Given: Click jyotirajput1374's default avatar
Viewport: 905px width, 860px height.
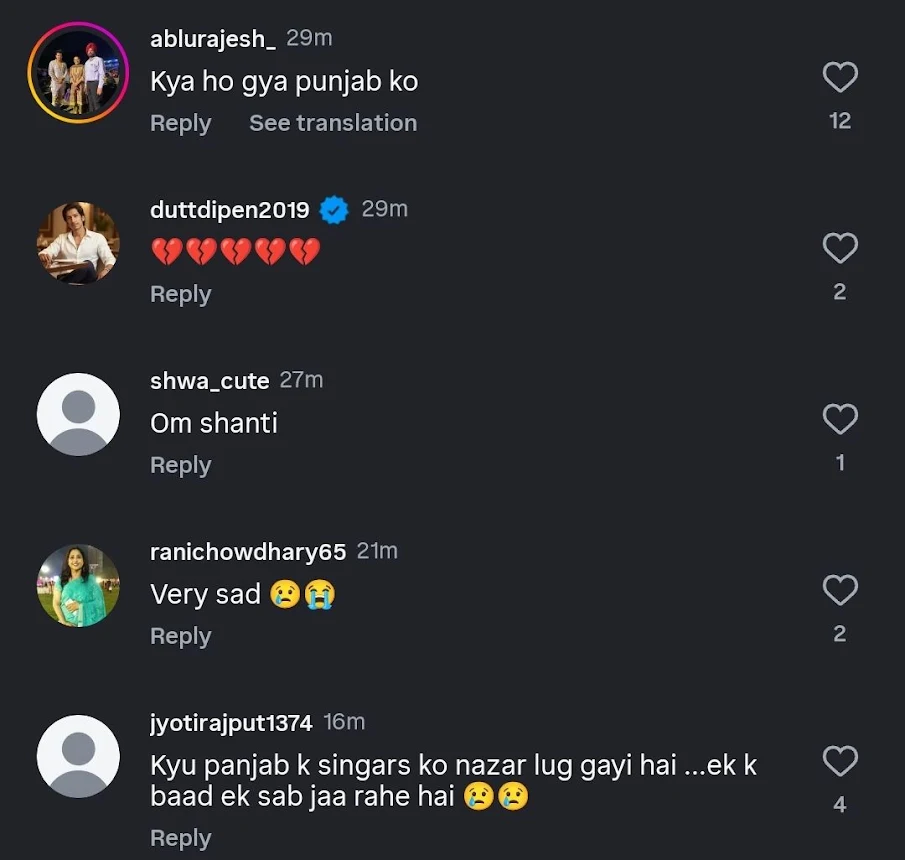Looking at the screenshot, I should click(78, 756).
